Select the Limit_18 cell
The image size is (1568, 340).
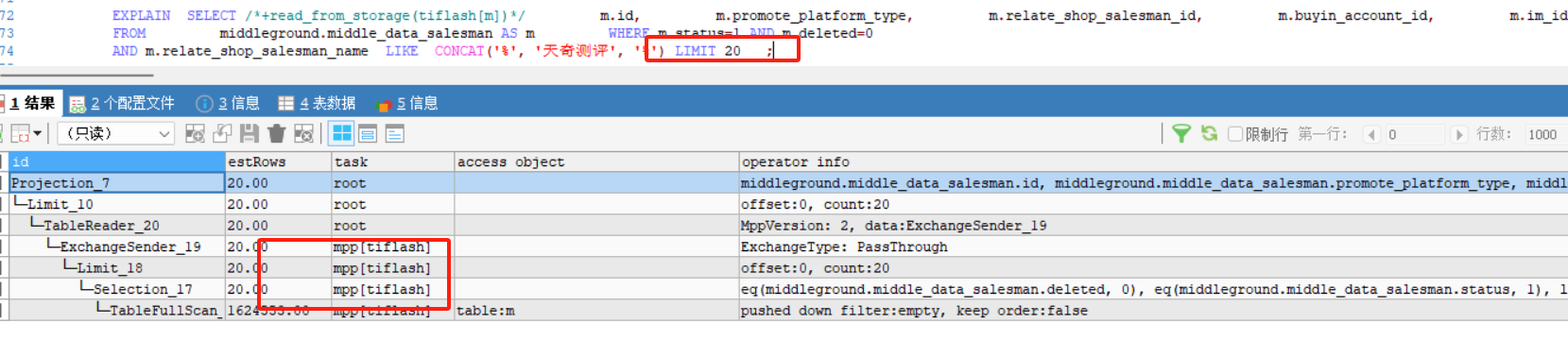(116, 268)
